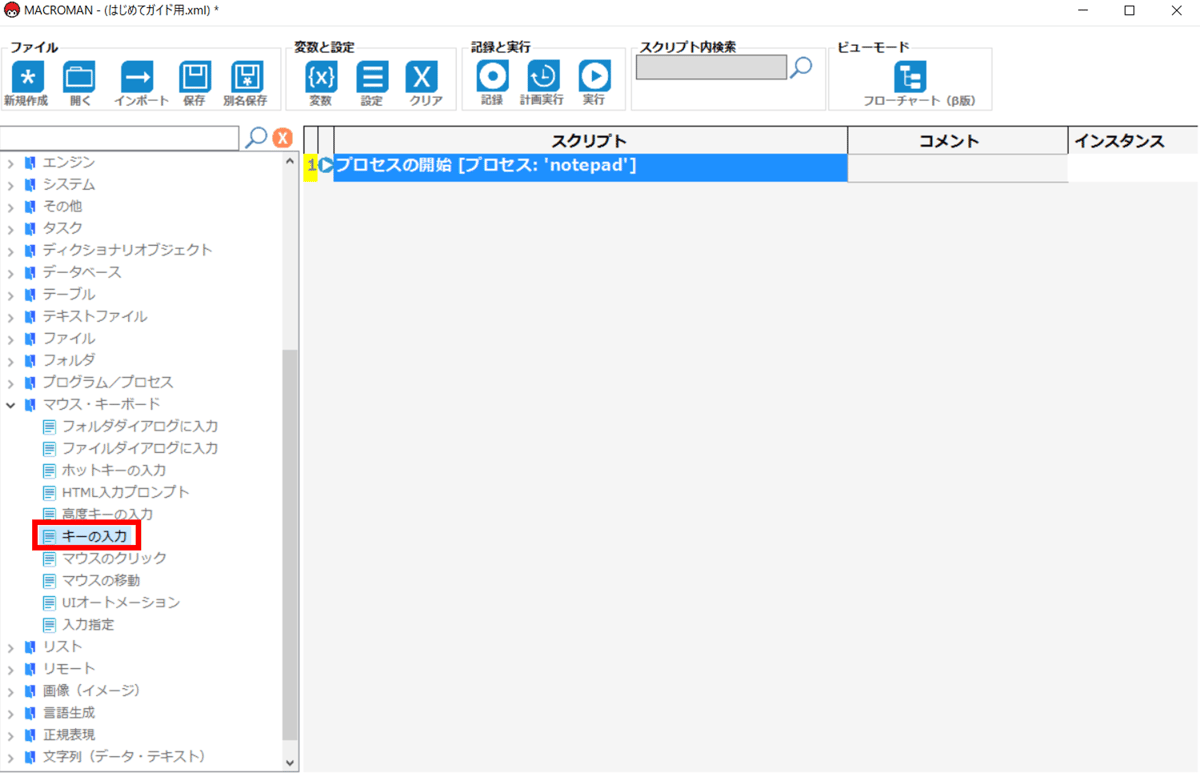Click the インスタンス column header
1200x773 pixels.
click(x=1134, y=141)
